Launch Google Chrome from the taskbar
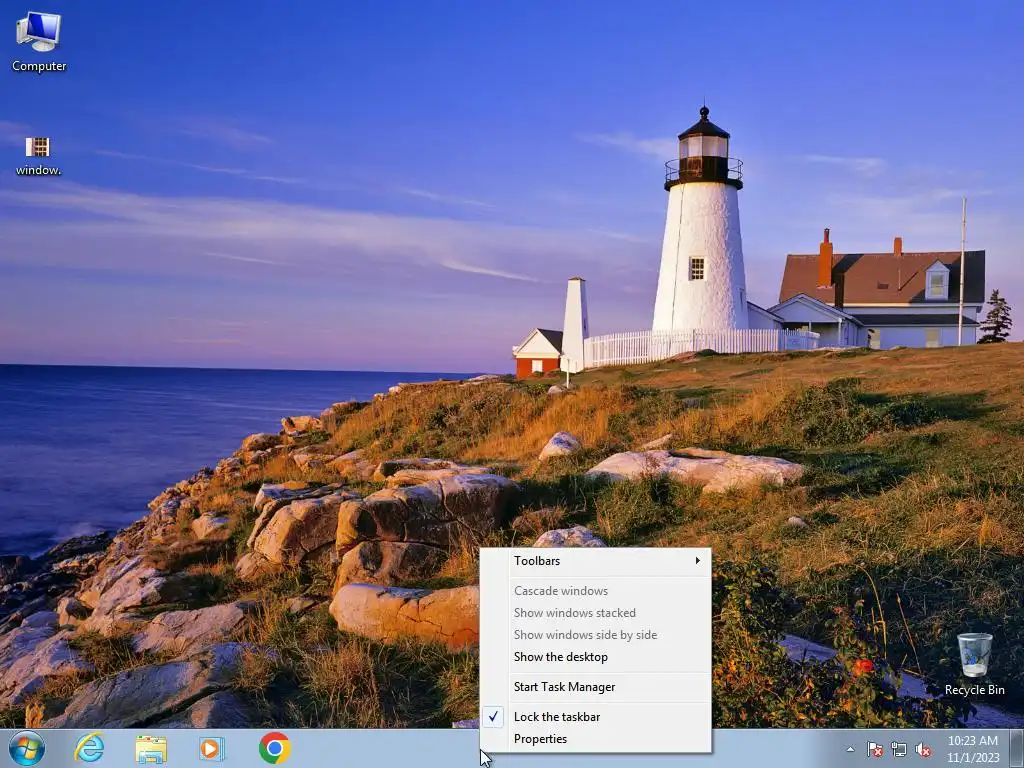 click(x=274, y=748)
